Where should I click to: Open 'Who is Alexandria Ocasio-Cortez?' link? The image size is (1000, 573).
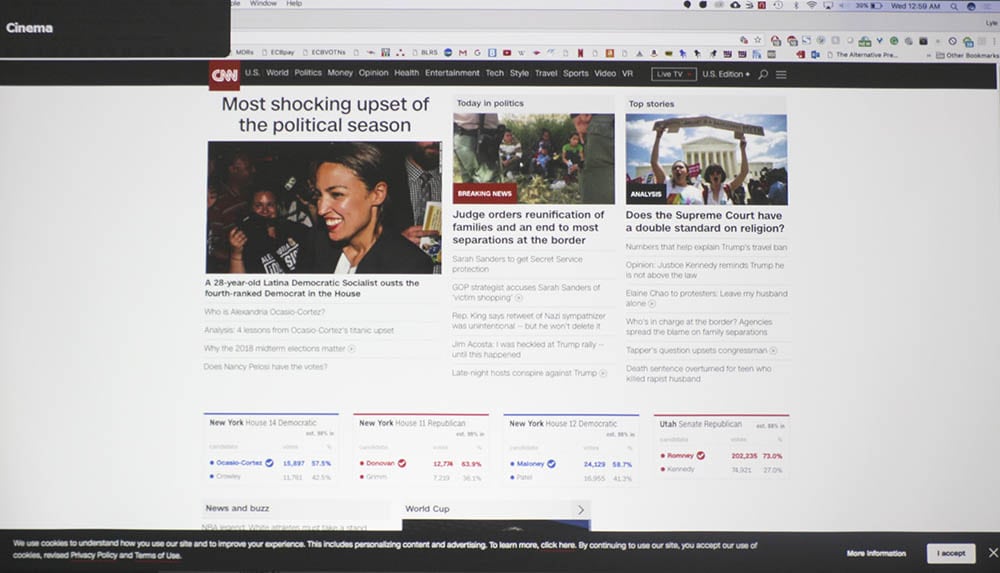[264, 312]
